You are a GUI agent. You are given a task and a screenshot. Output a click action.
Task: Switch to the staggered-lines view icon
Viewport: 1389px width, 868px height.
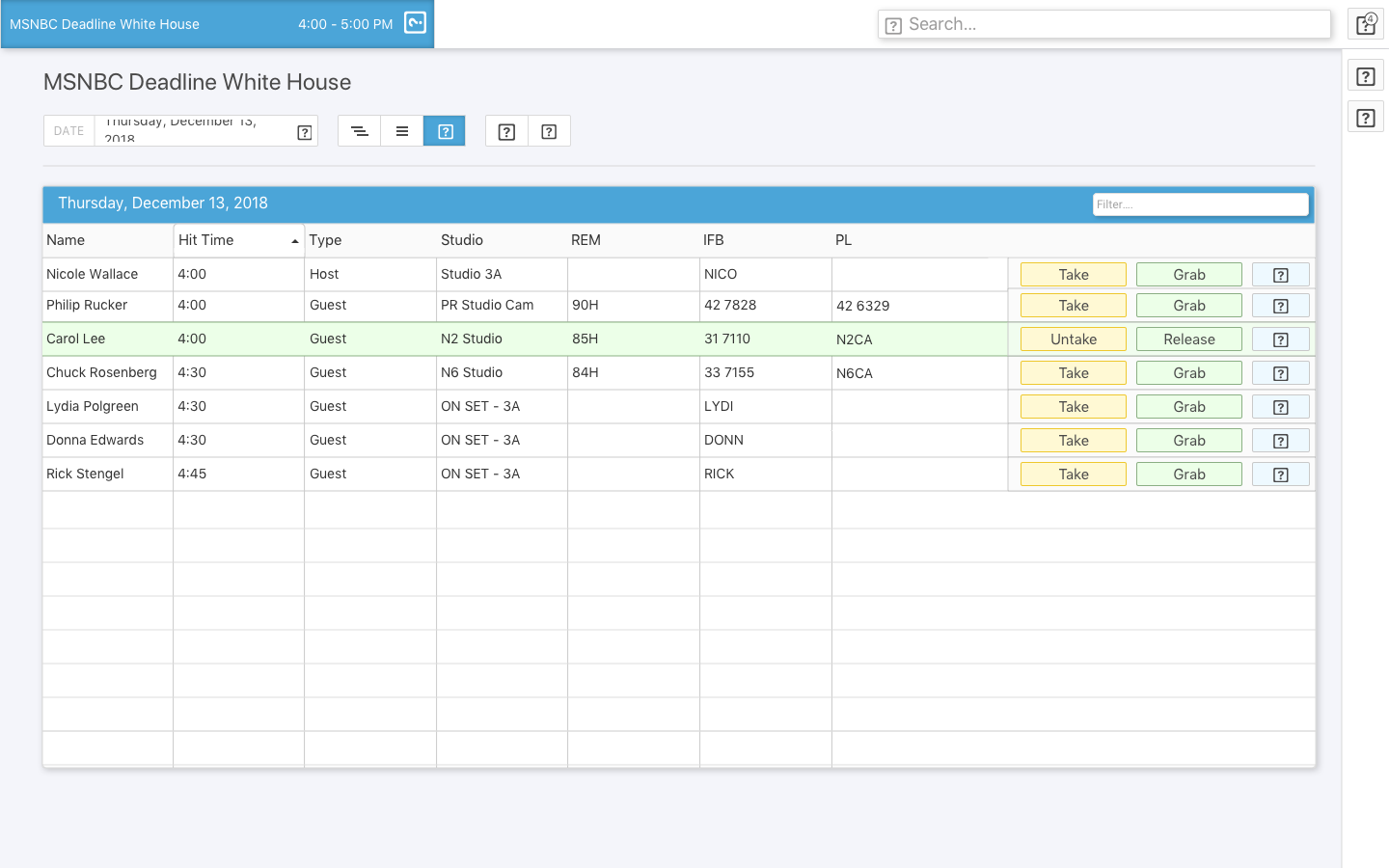[x=359, y=131]
